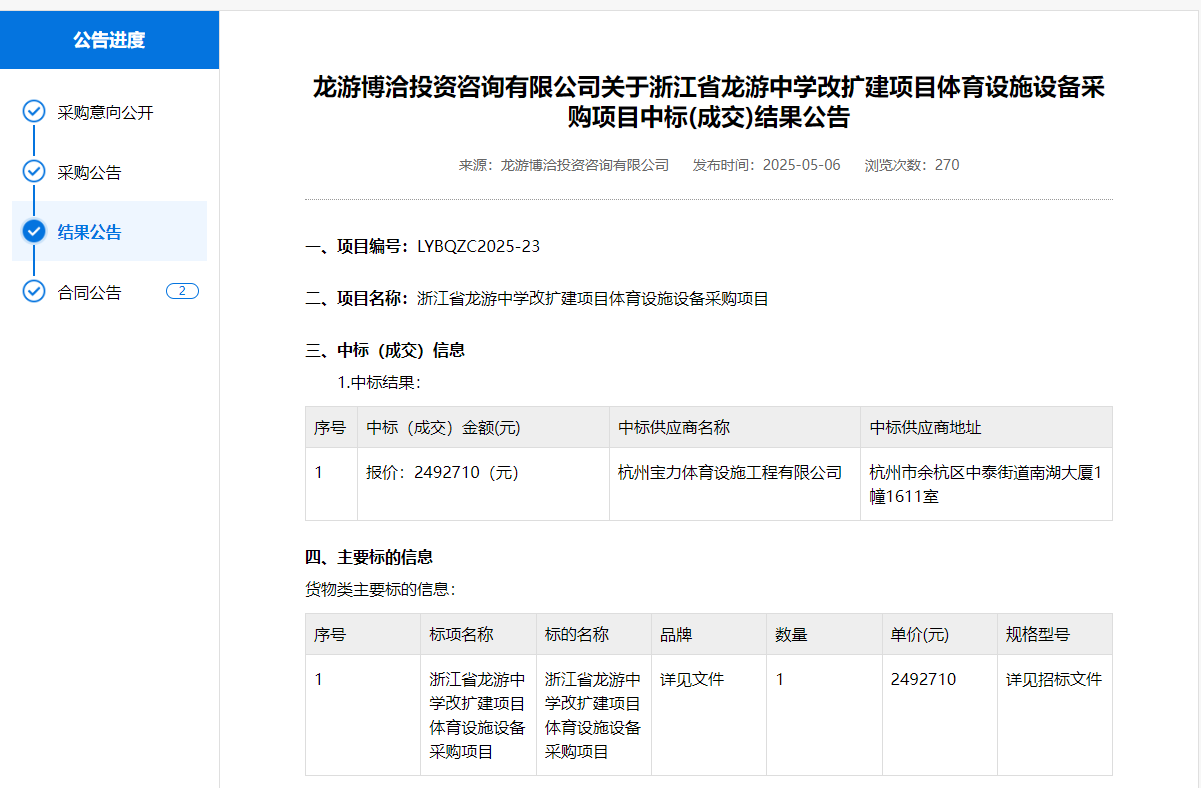This screenshot has height=788, width=1201.
Task: Click the winning supplier name 杭州宝力体育设施工程有限公司
Action: click(x=730, y=473)
